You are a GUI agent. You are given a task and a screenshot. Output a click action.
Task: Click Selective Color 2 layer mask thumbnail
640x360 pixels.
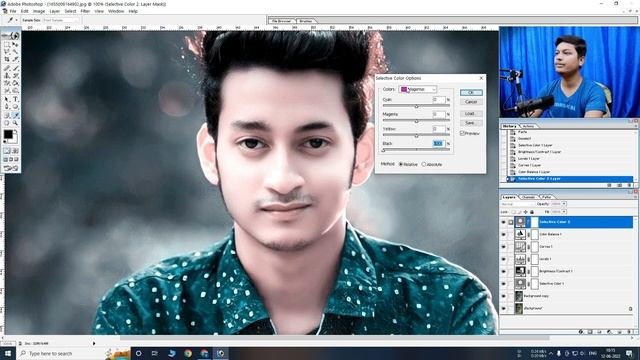(534, 222)
